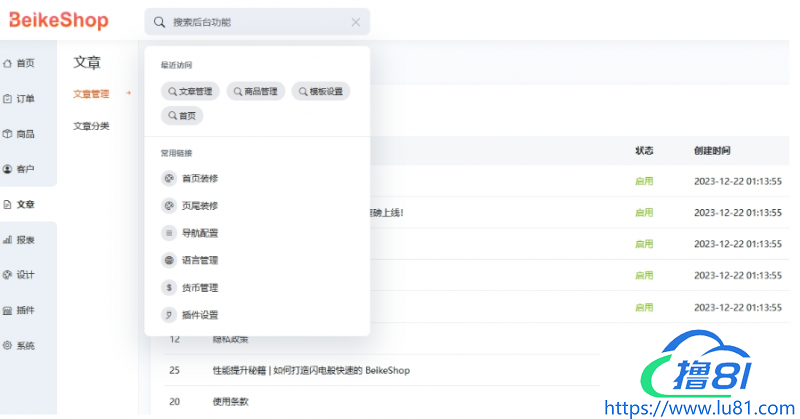This screenshot has height=419, width=800.
Task: Click the 系统 gear icon in sidebar
Action: pos(8,345)
